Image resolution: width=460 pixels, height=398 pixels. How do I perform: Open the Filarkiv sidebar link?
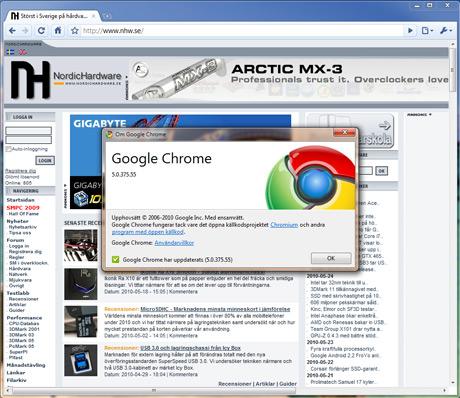point(16,380)
